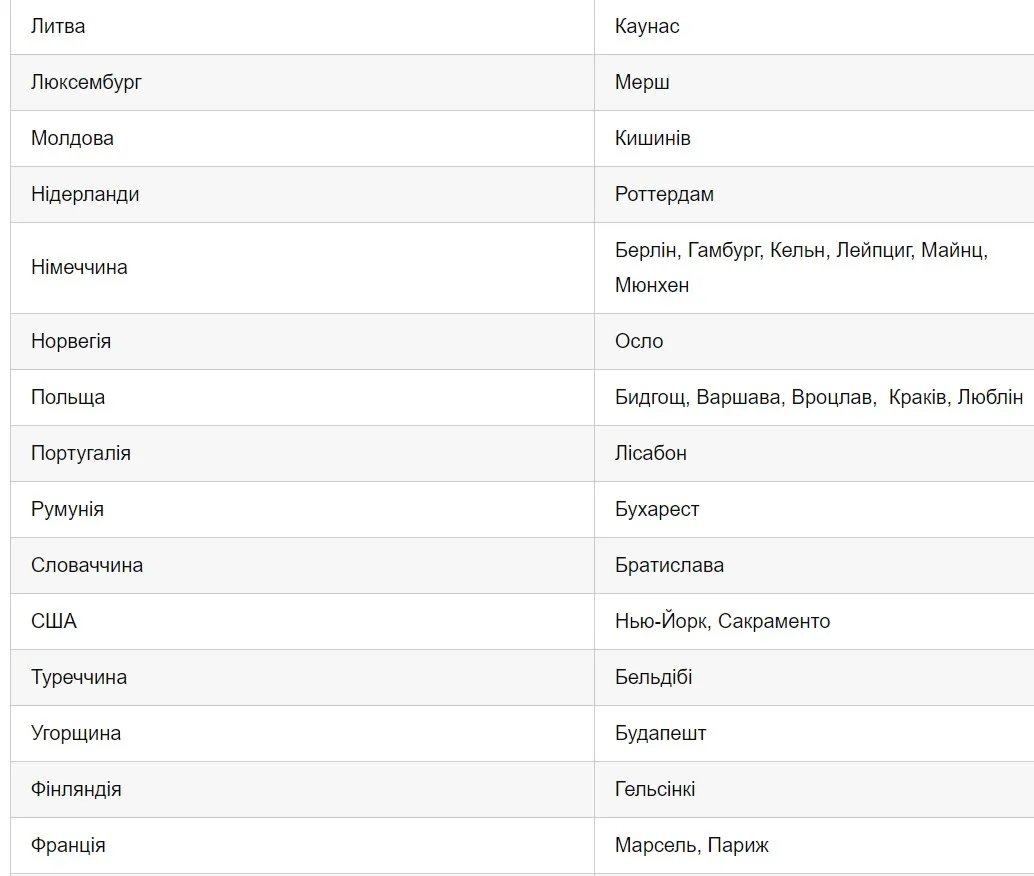Click the Будапешт city cell

(660, 734)
